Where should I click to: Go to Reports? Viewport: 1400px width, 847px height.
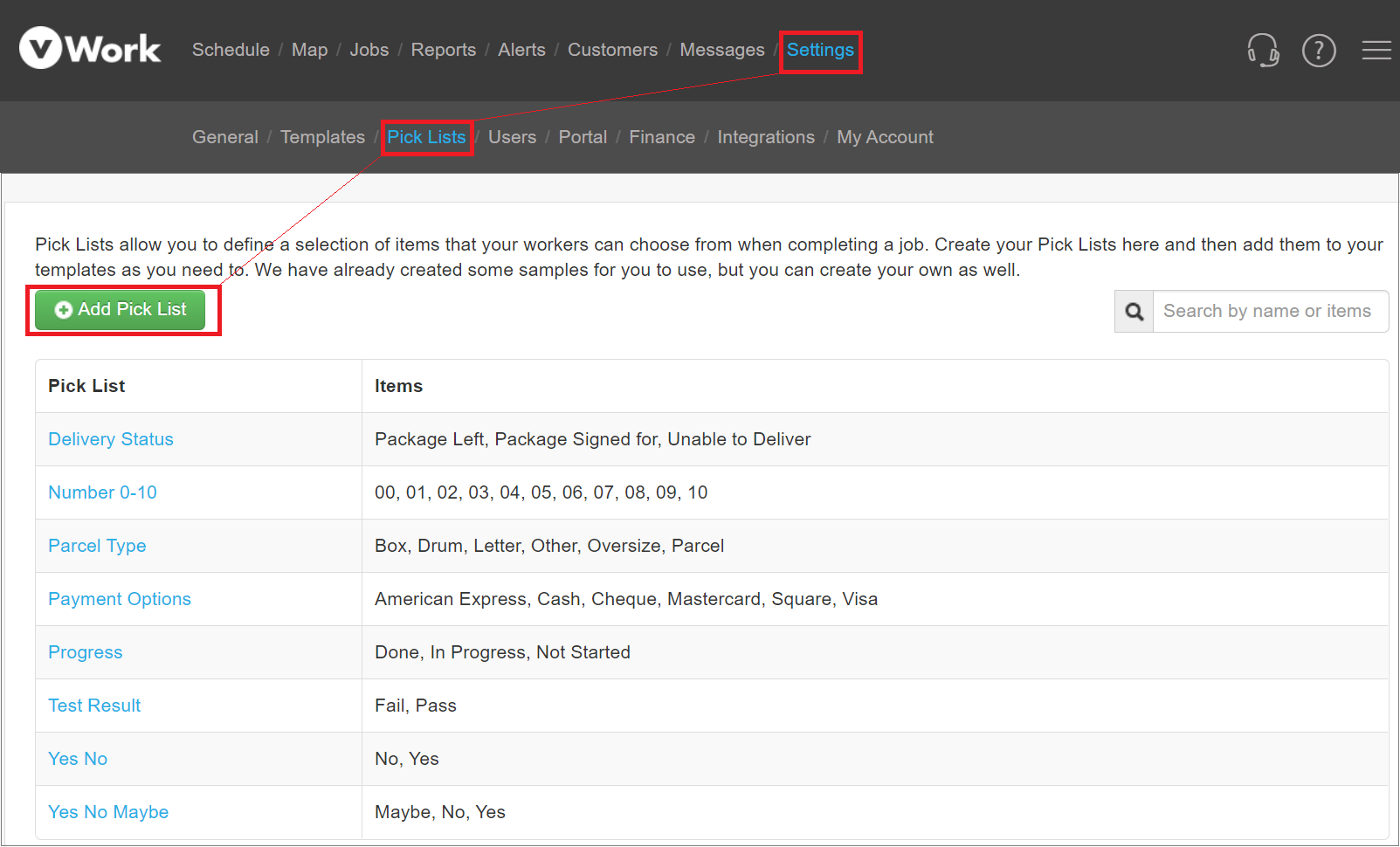tap(443, 50)
